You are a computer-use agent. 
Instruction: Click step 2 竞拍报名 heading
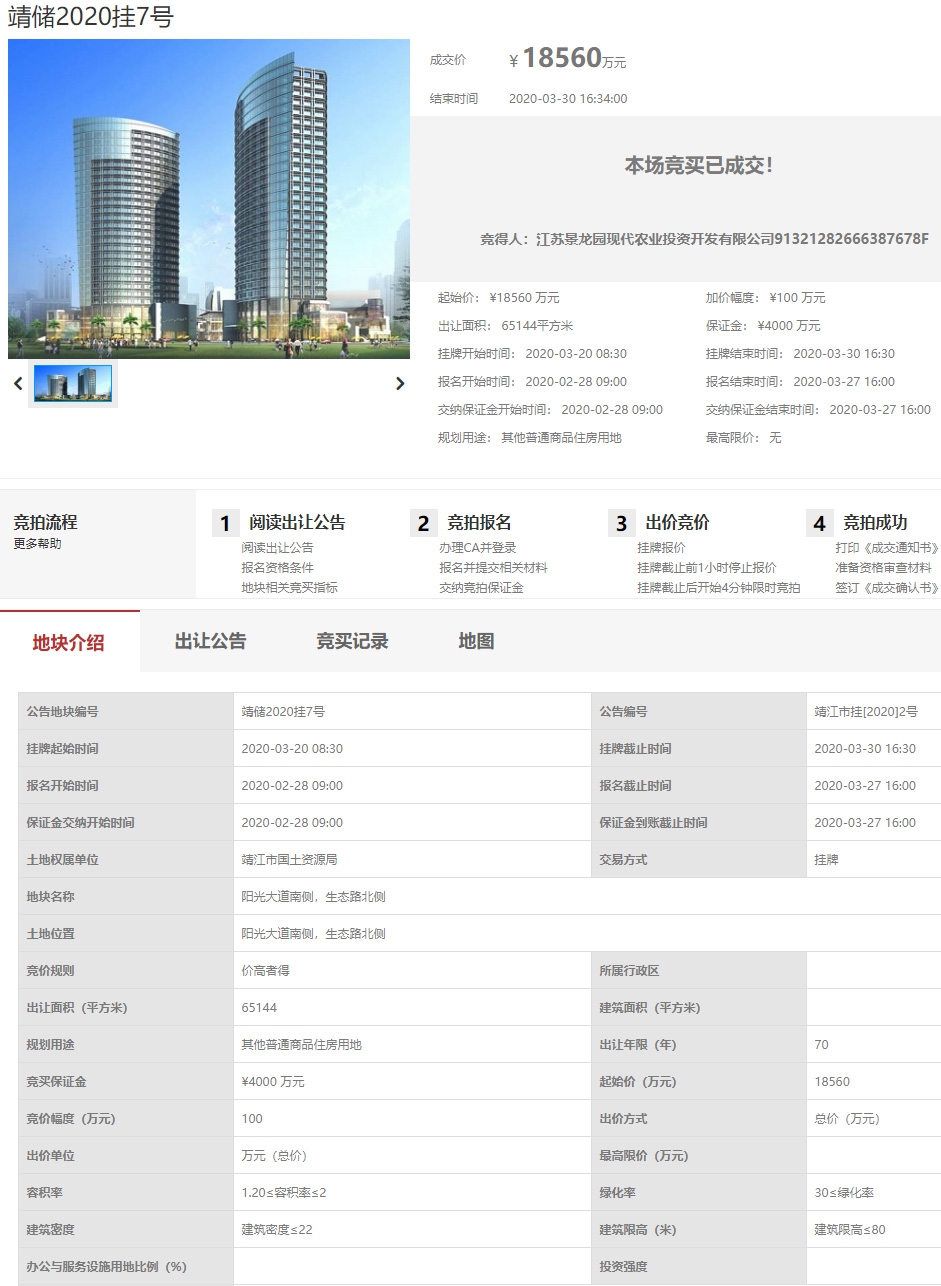479,522
